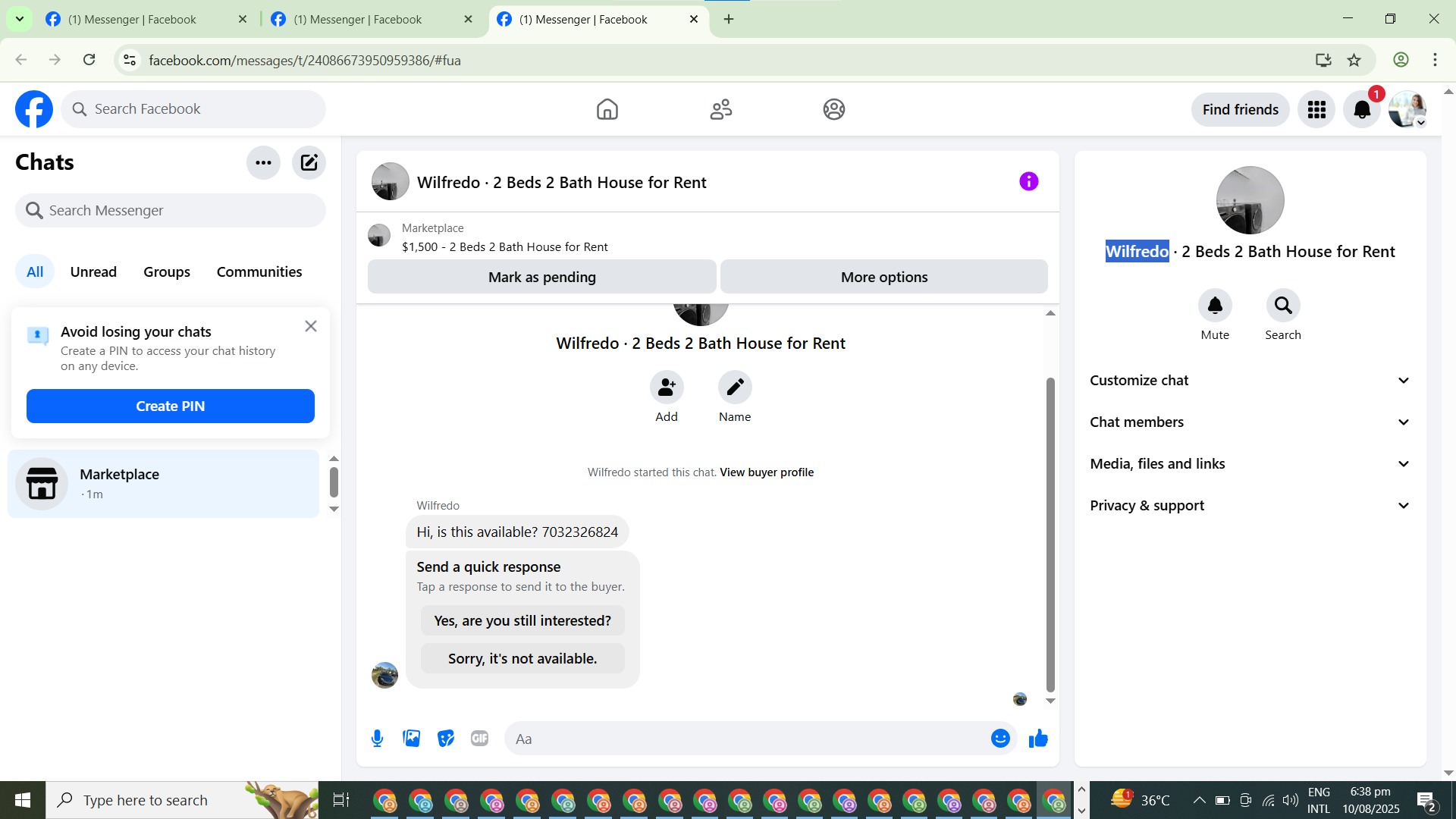This screenshot has height=819, width=1456.
Task: Expand the Chat members section
Action: pos(1250,422)
